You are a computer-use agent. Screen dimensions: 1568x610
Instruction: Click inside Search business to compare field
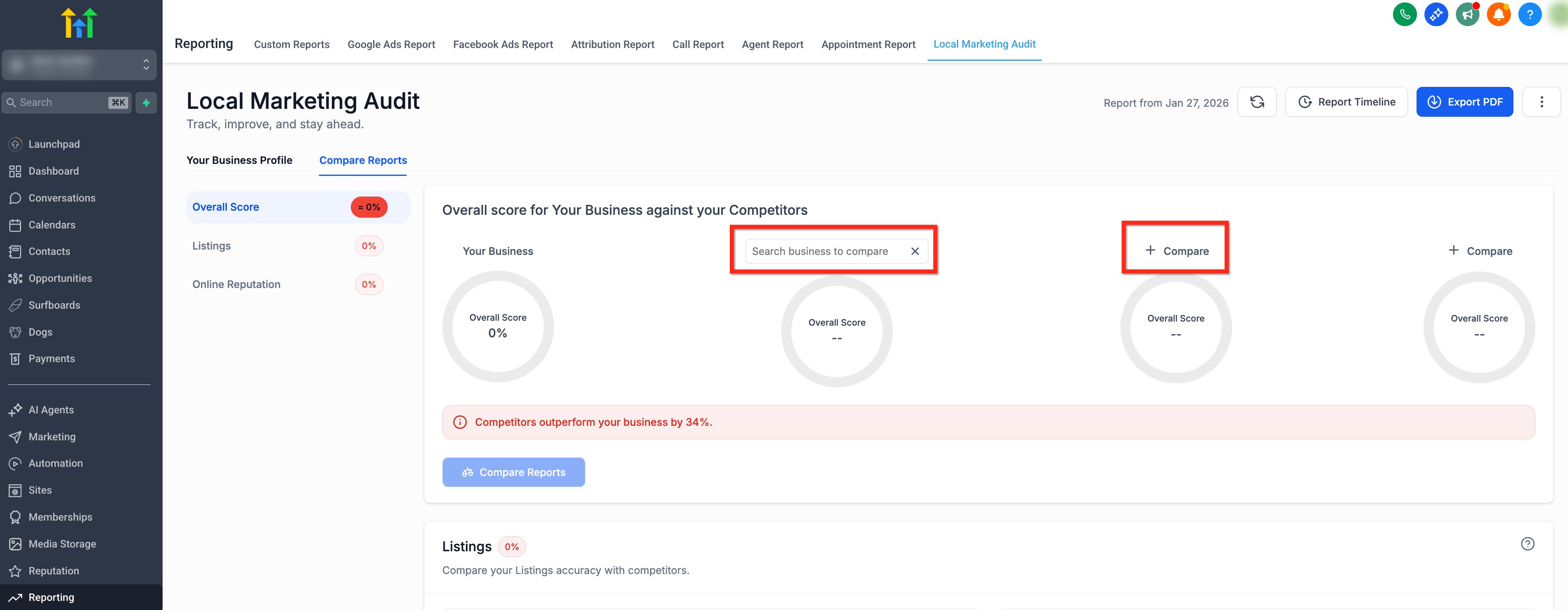819,252
